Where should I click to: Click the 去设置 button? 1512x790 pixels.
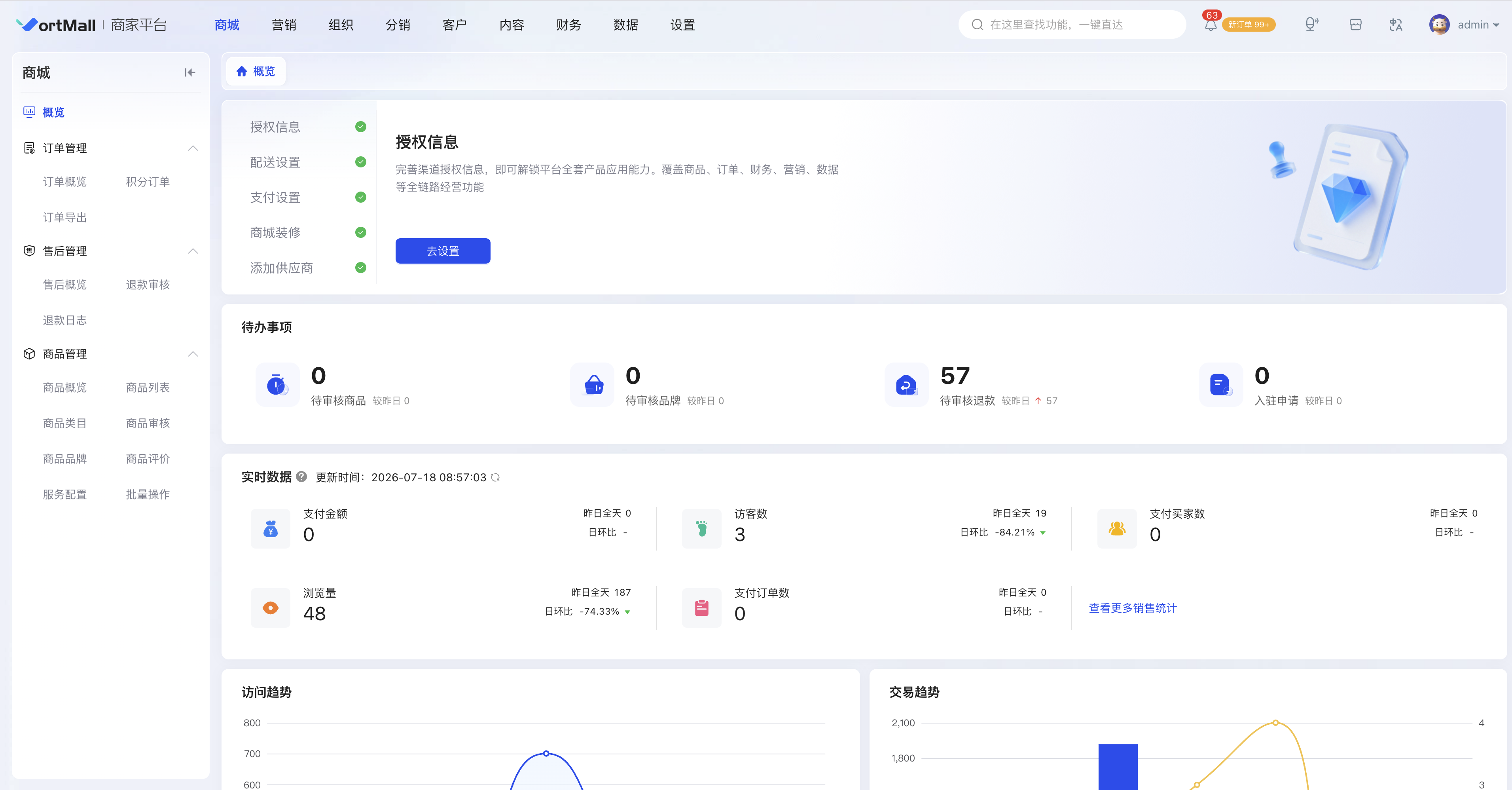pyautogui.click(x=443, y=251)
